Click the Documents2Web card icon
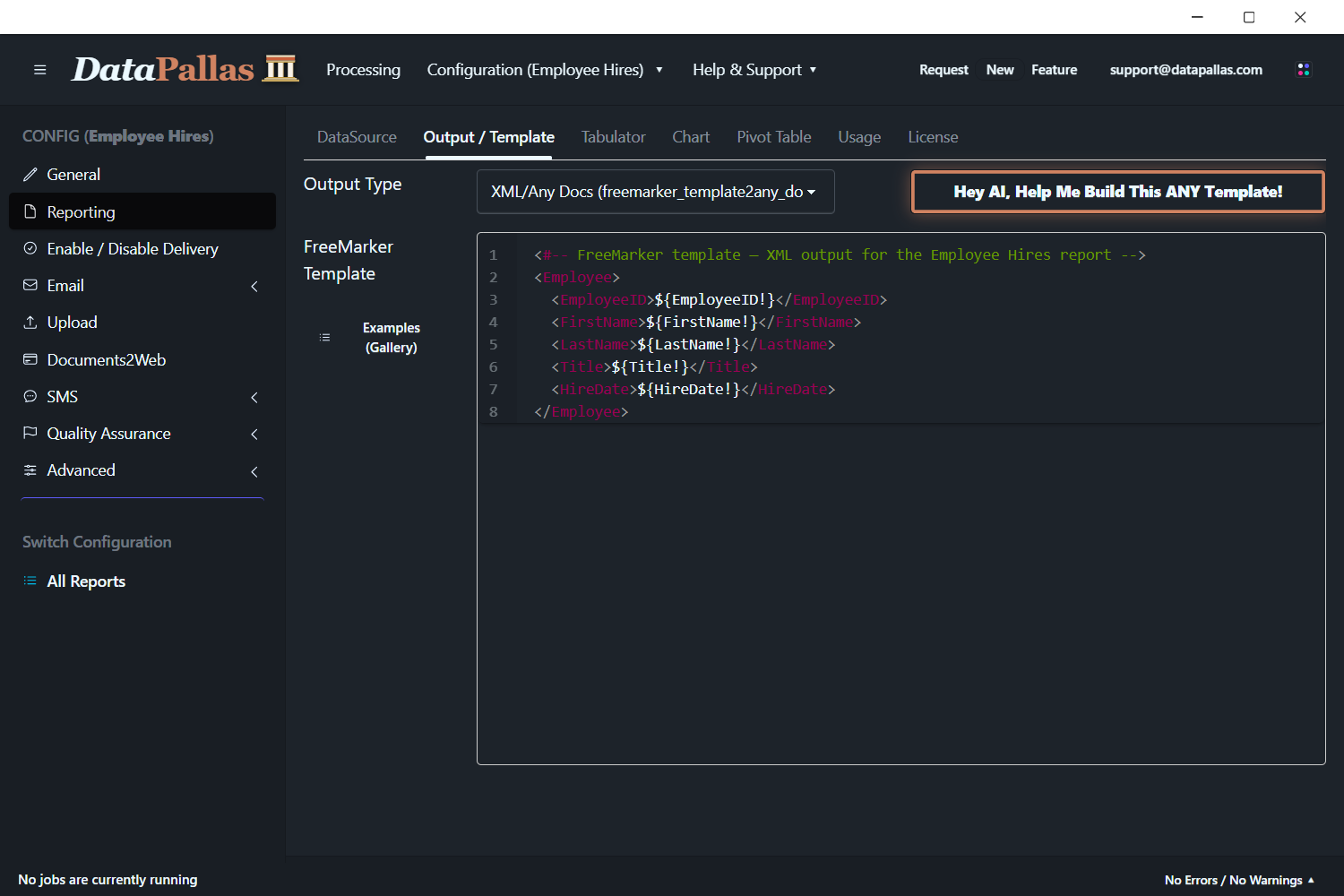1344x896 pixels. (x=30, y=359)
